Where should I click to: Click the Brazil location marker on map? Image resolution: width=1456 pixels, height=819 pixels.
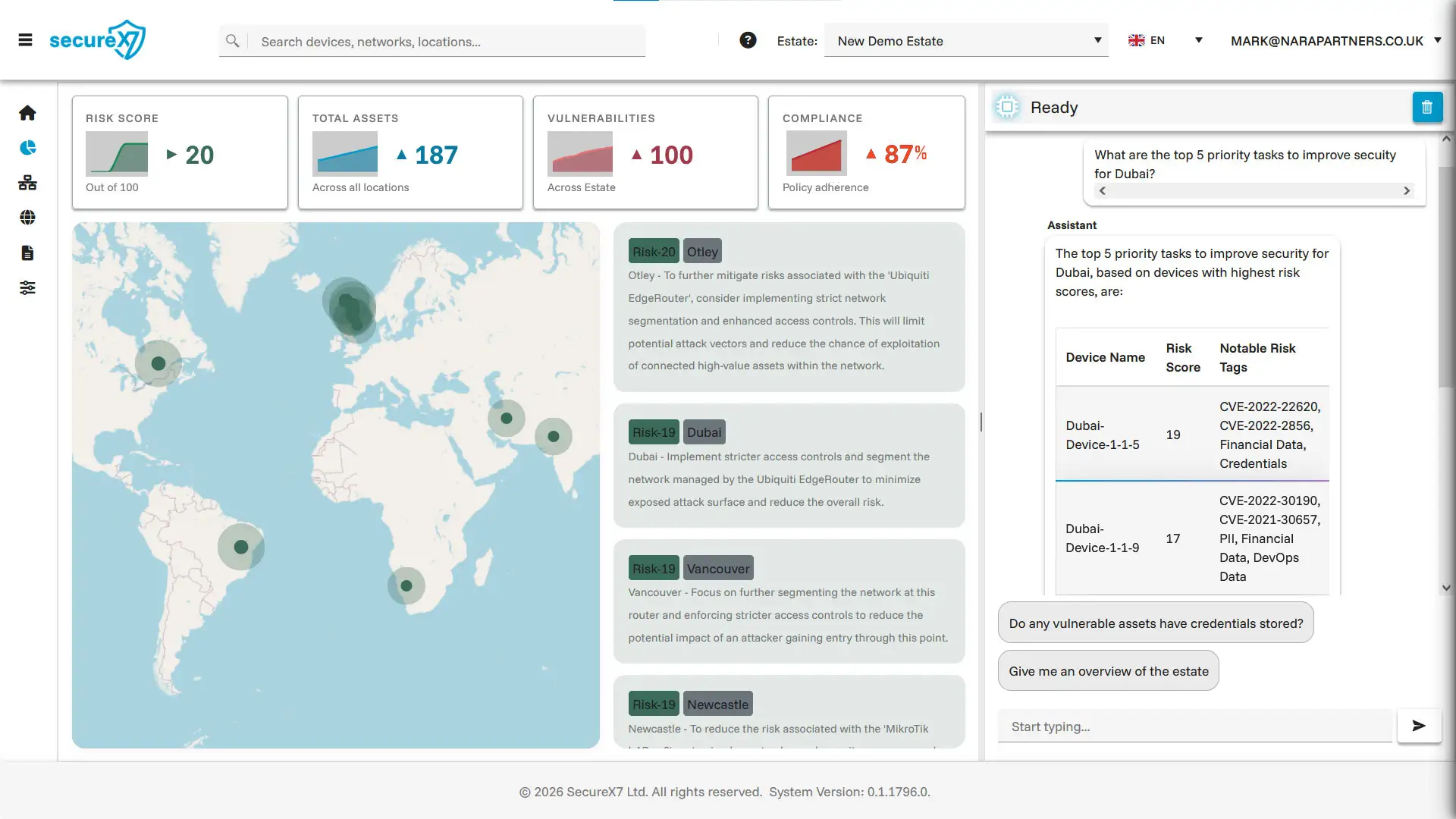pos(241,547)
